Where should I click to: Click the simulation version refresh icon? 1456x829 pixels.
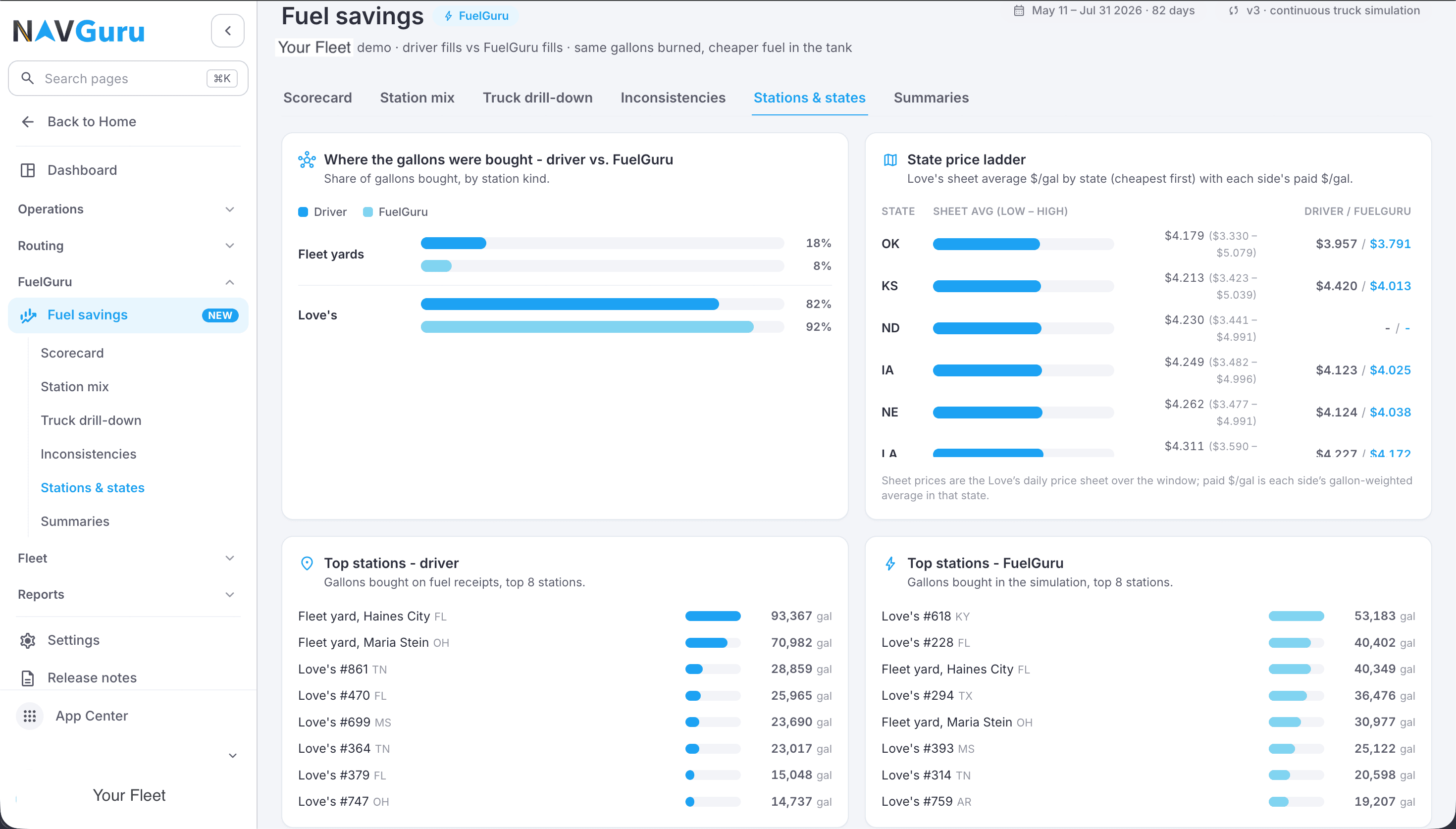[x=1234, y=11]
